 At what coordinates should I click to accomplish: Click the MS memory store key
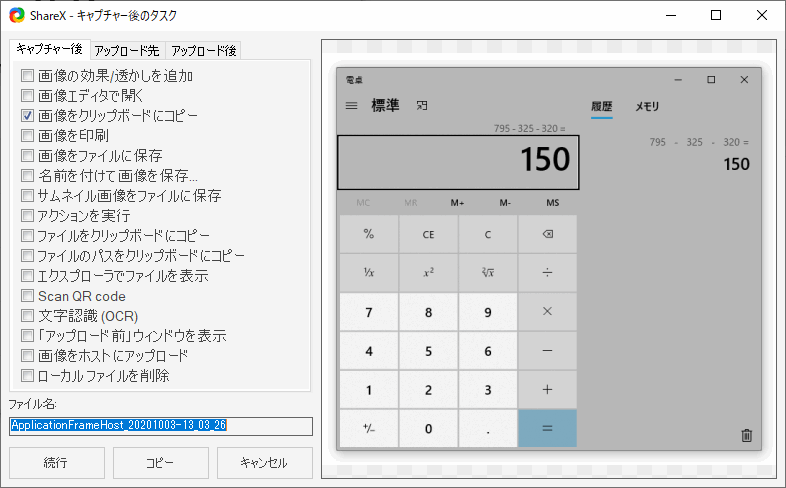(x=552, y=203)
